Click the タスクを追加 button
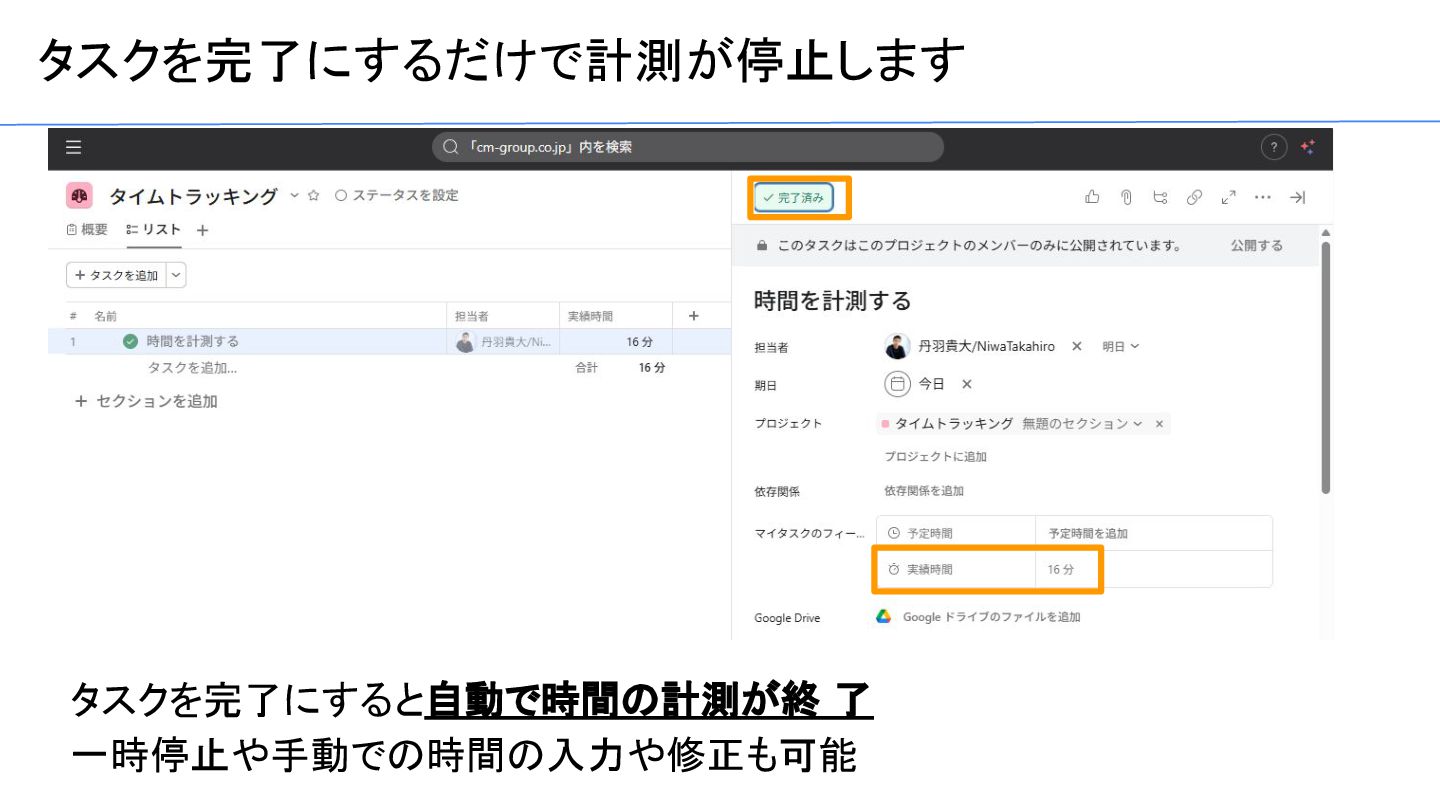The image size is (1440, 810). [116, 275]
